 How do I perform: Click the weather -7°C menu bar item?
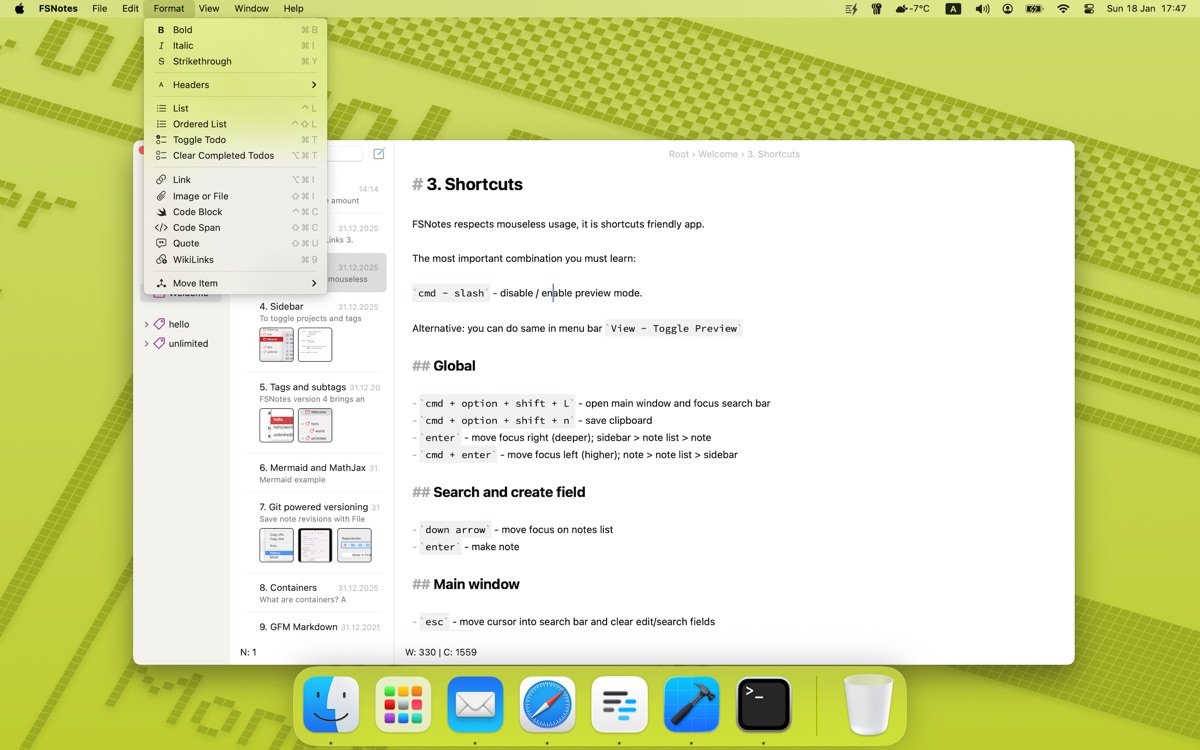tap(912, 8)
